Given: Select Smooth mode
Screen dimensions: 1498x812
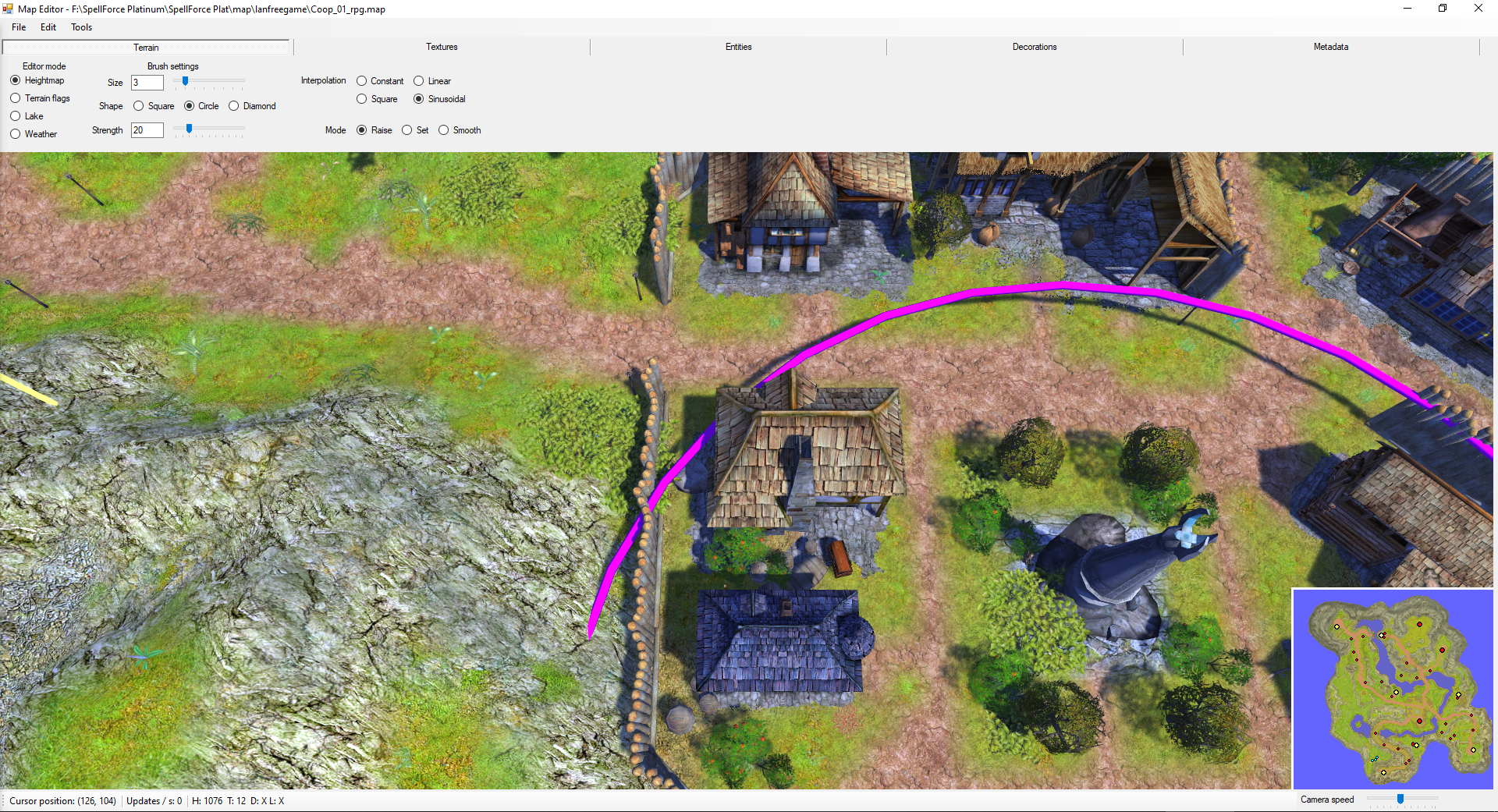Looking at the screenshot, I should tap(460, 130).
